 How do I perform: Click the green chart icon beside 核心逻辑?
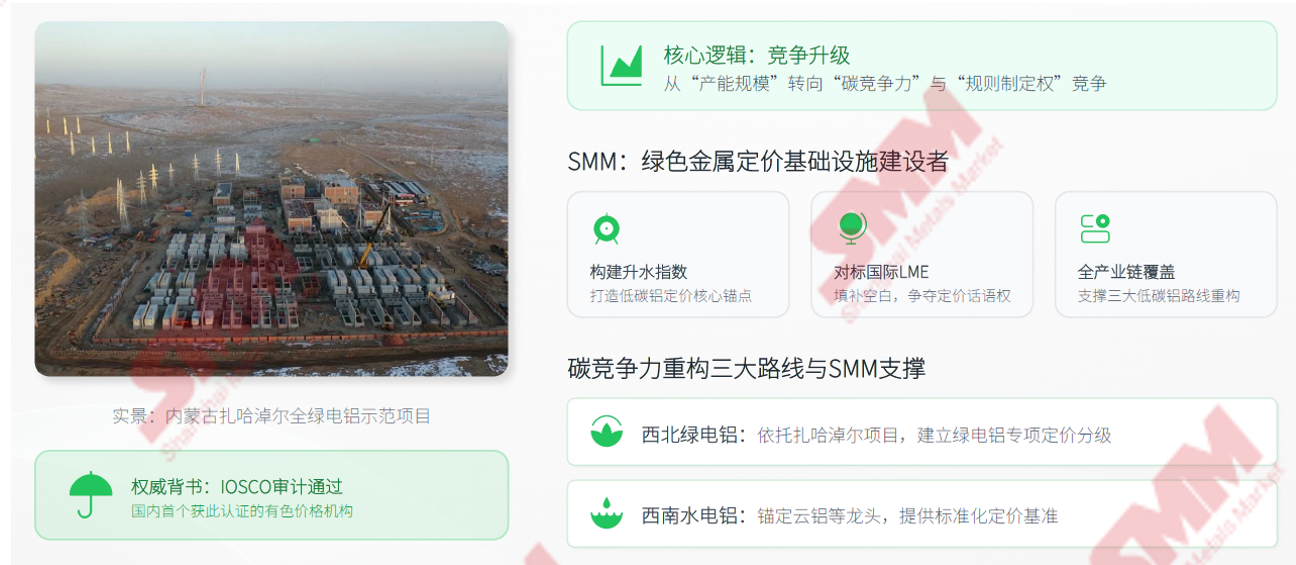(x=621, y=66)
